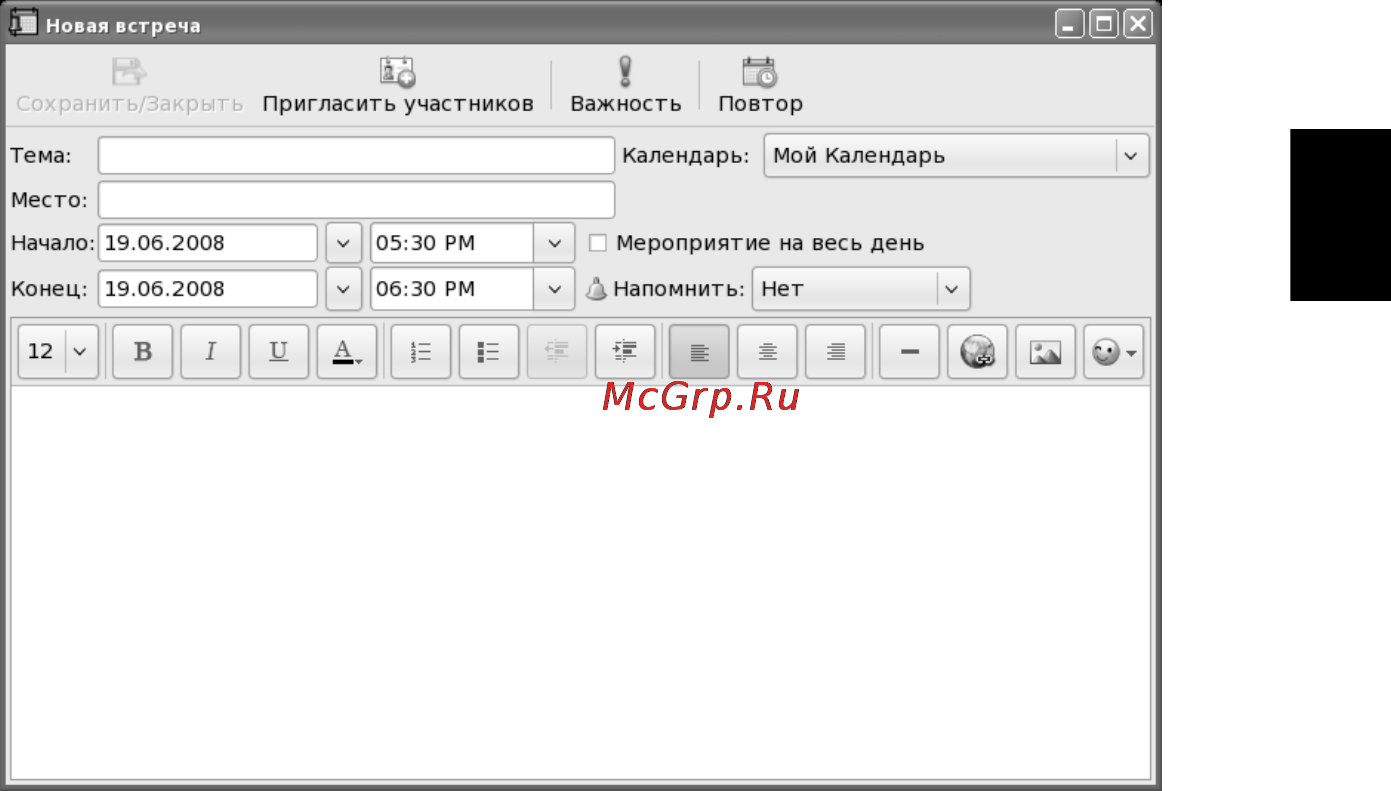Enable the all-day event checkbox

[597, 243]
